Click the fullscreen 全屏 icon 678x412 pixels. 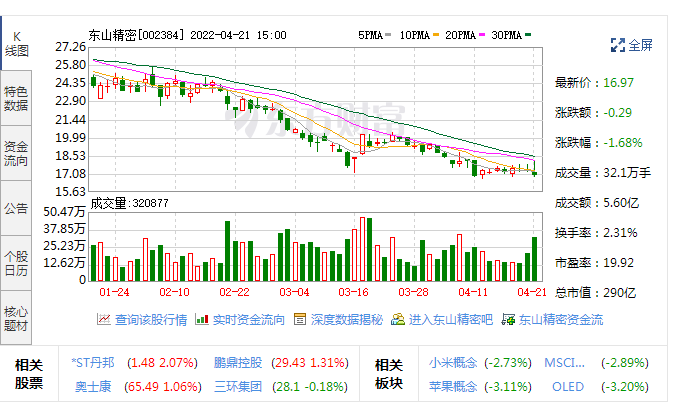[x=617, y=45]
